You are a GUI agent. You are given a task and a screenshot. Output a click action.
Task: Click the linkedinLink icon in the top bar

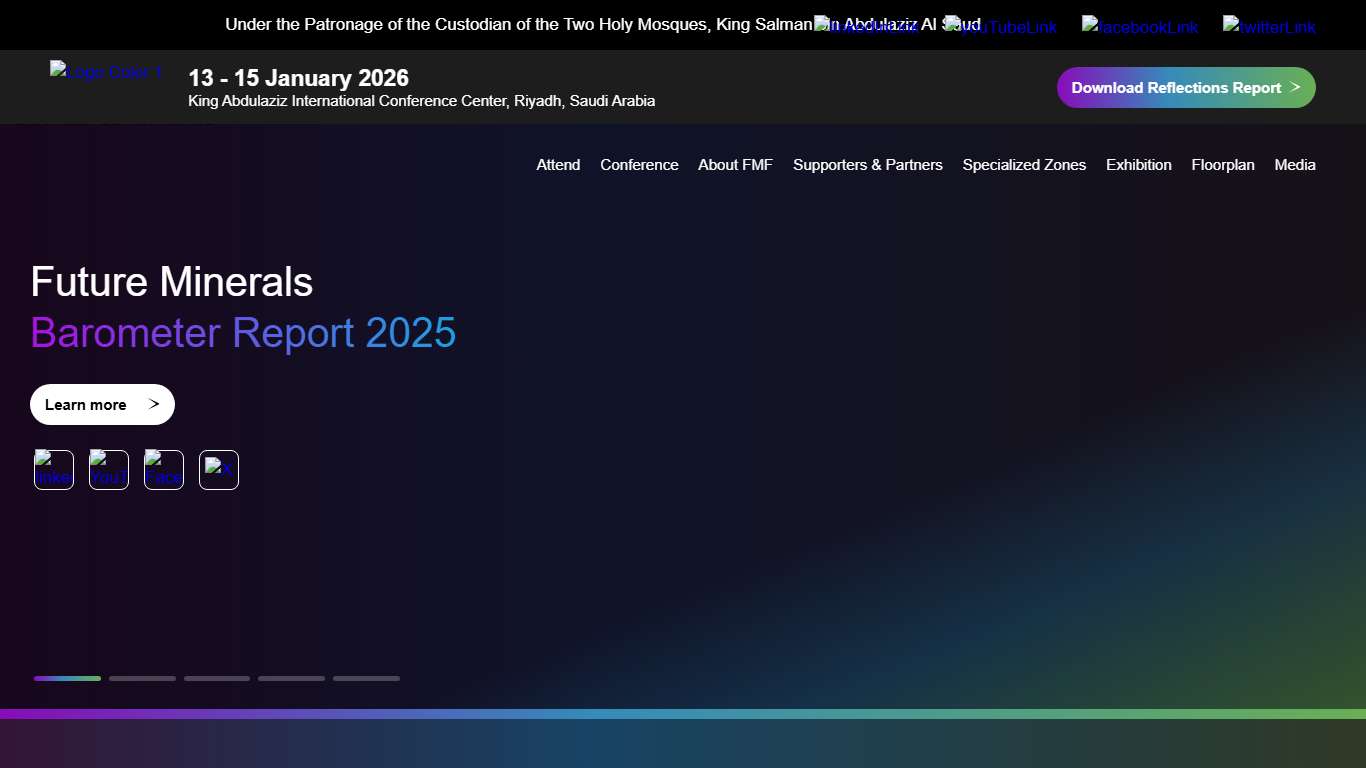click(866, 26)
